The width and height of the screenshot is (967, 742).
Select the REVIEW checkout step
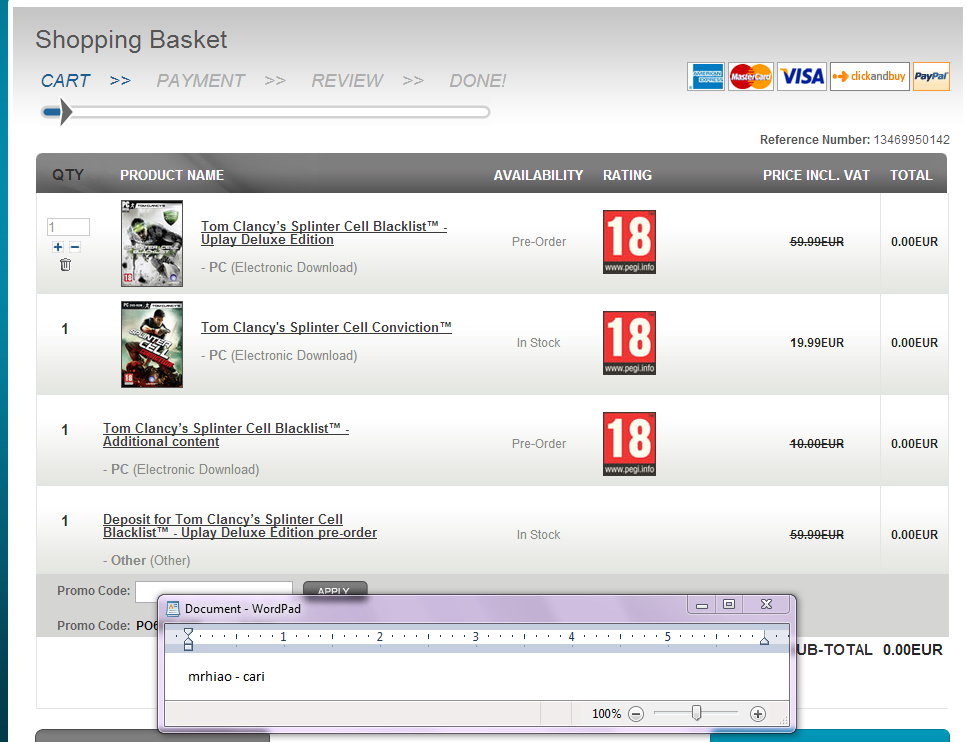tap(347, 81)
